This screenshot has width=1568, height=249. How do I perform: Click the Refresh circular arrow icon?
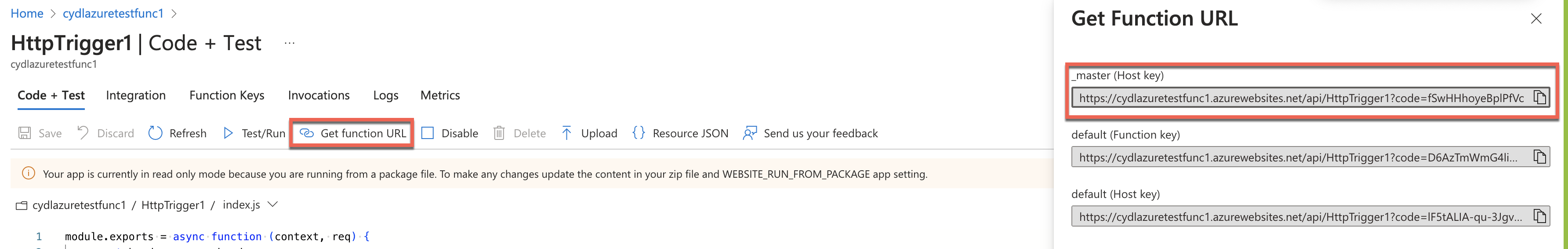[x=155, y=133]
